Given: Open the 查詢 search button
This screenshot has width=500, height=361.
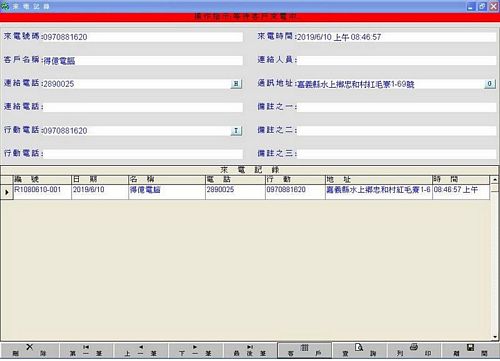Looking at the screenshot, I should click(359, 351).
